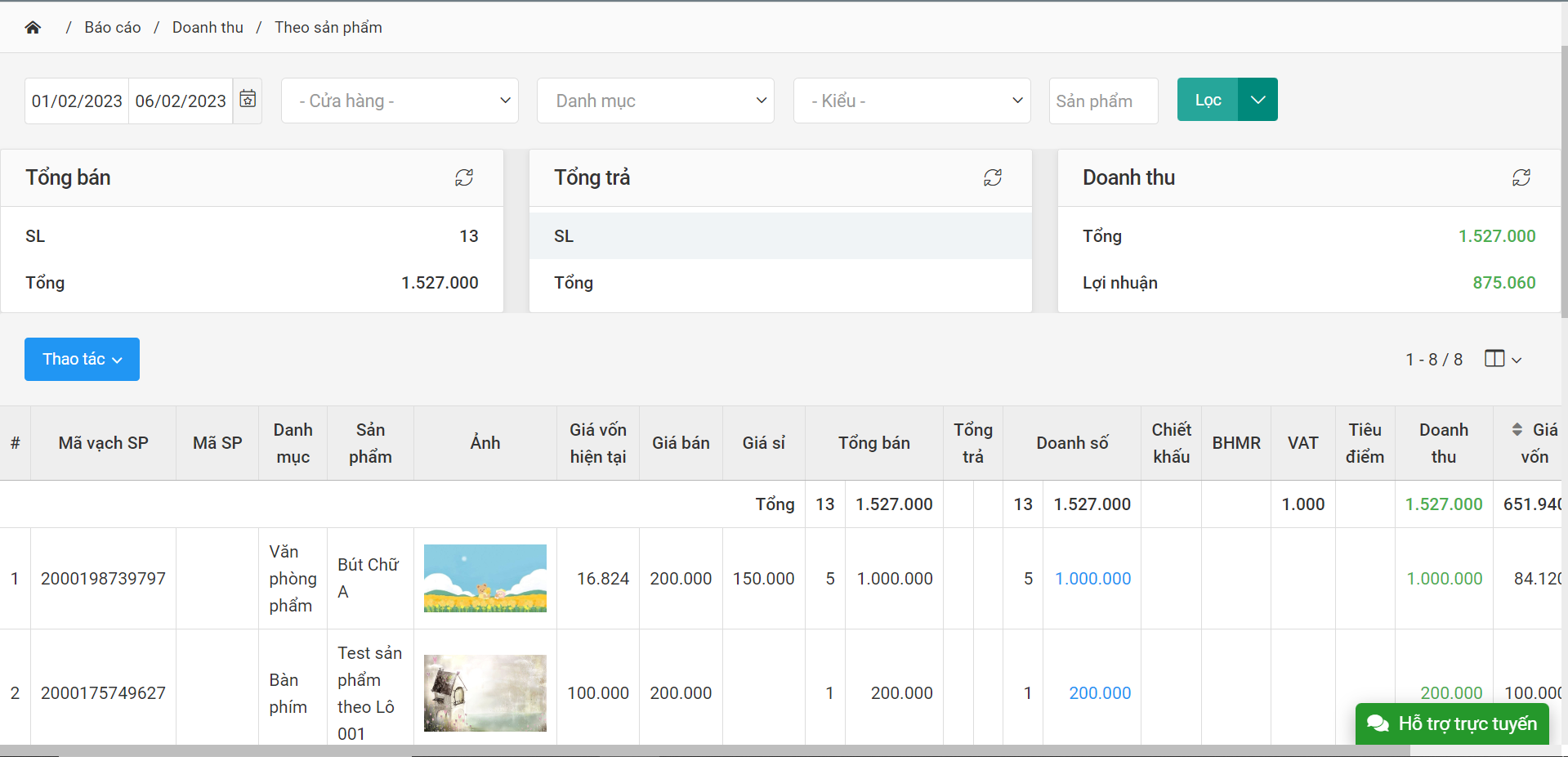The height and width of the screenshot is (757, 1568).
Task: Expand the Cửa hàng dropdown
Action: pos(400,101)
